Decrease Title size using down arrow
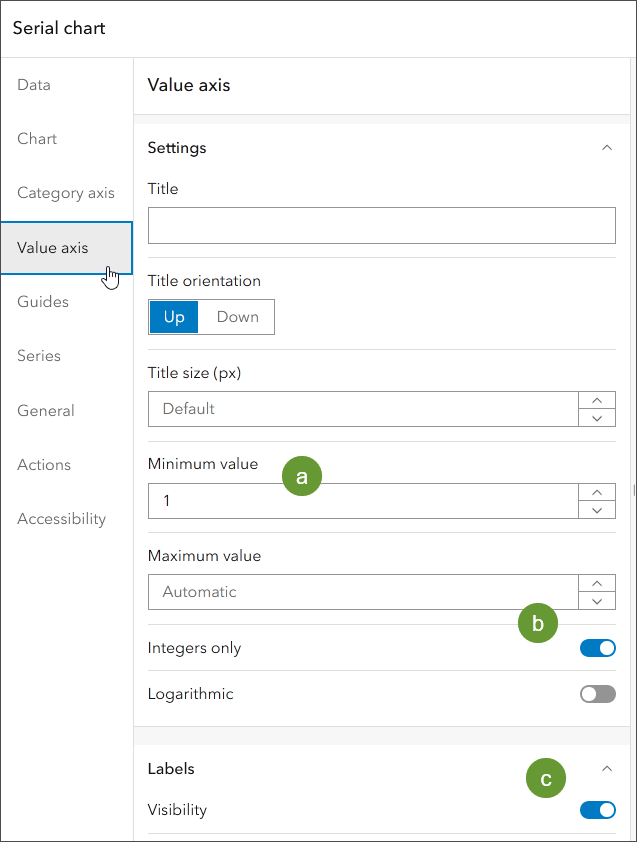This screenshot has height=842, width=637. [597, 418]
